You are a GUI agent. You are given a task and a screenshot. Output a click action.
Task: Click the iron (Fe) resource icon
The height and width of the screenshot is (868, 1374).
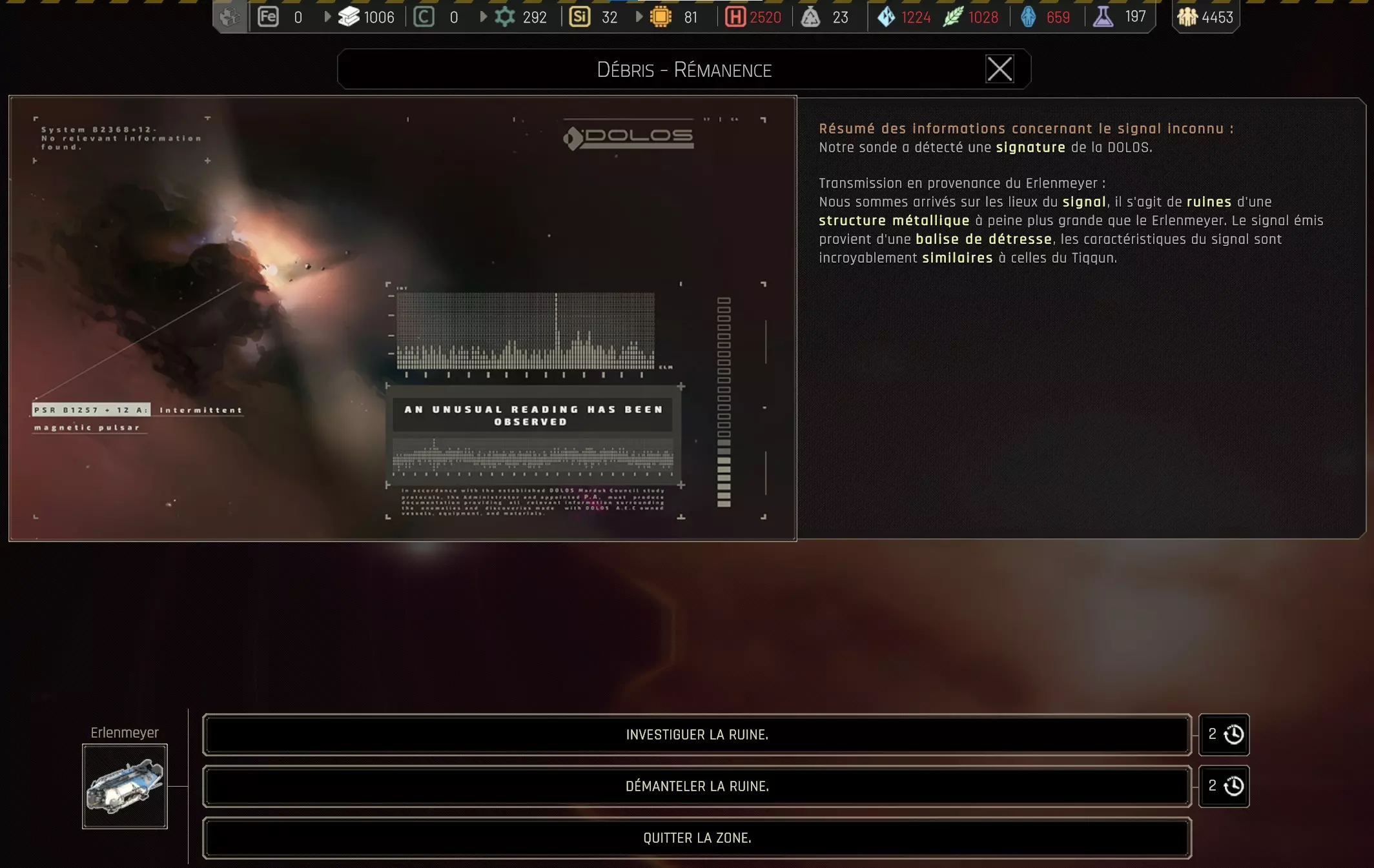(268, 17)
